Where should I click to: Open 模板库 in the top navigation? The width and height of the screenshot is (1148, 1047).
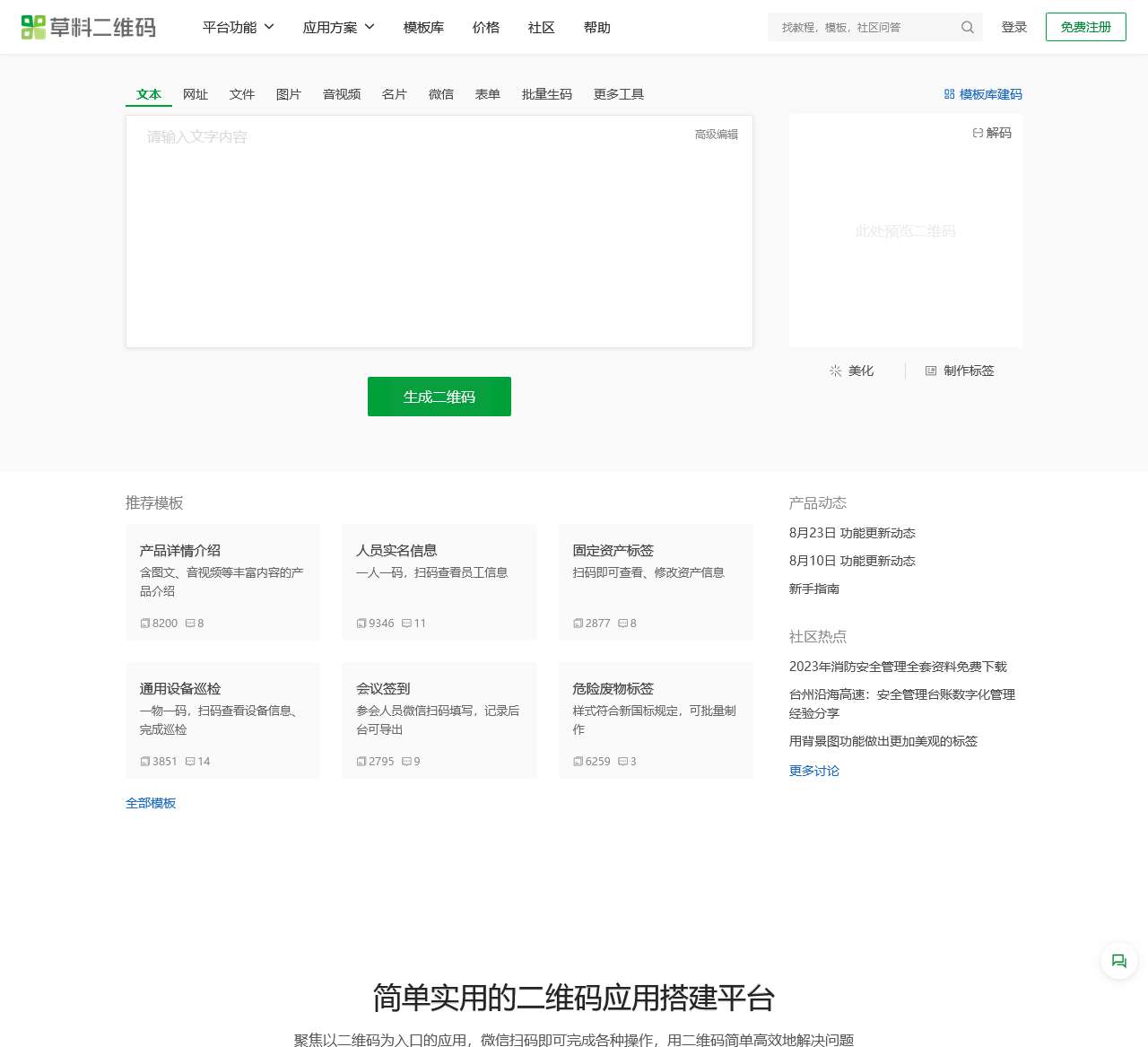pyautogui.click(x=423, y=27)
